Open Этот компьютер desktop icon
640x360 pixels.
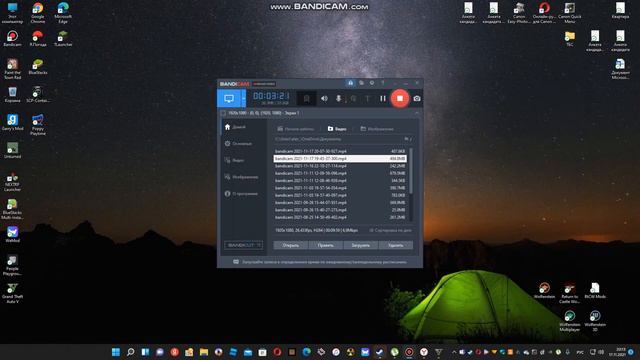click(x=12, y=13)
